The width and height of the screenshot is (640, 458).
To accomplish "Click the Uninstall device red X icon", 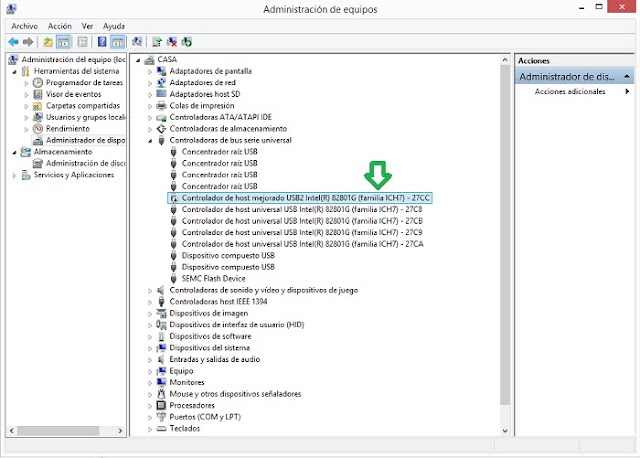I will (172, 42).
